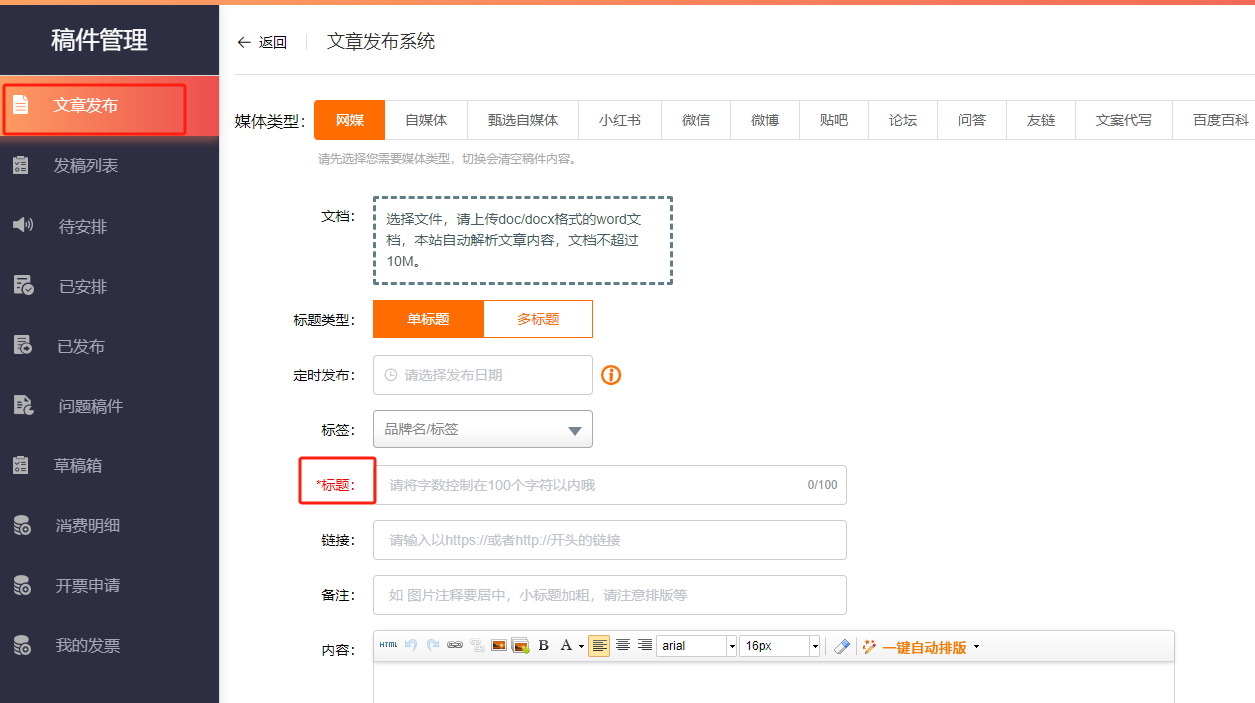Focus the 链接 URL input field

(x=610, y=540)
